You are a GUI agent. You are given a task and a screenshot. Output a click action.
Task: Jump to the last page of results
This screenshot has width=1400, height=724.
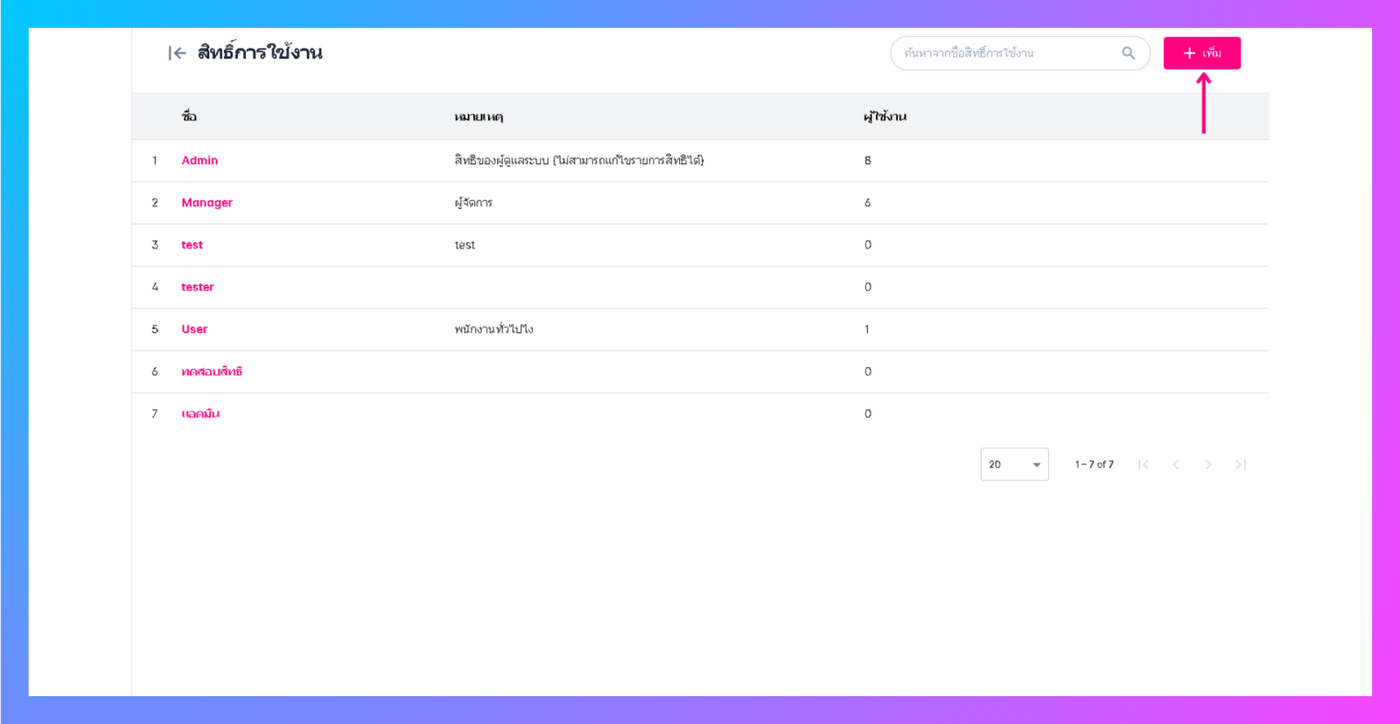[x=1241, y=465]
